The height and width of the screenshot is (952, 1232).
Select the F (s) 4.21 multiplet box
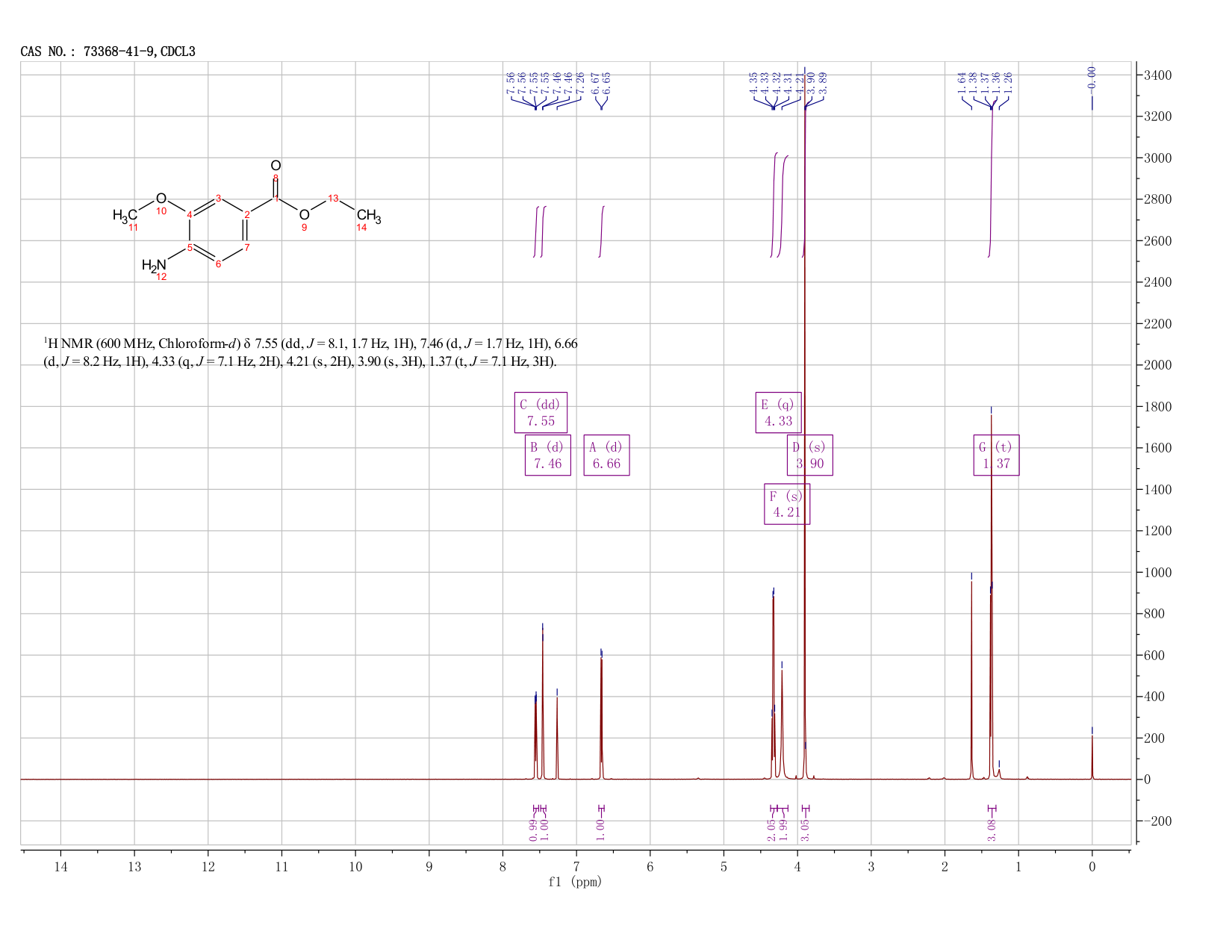787,504
